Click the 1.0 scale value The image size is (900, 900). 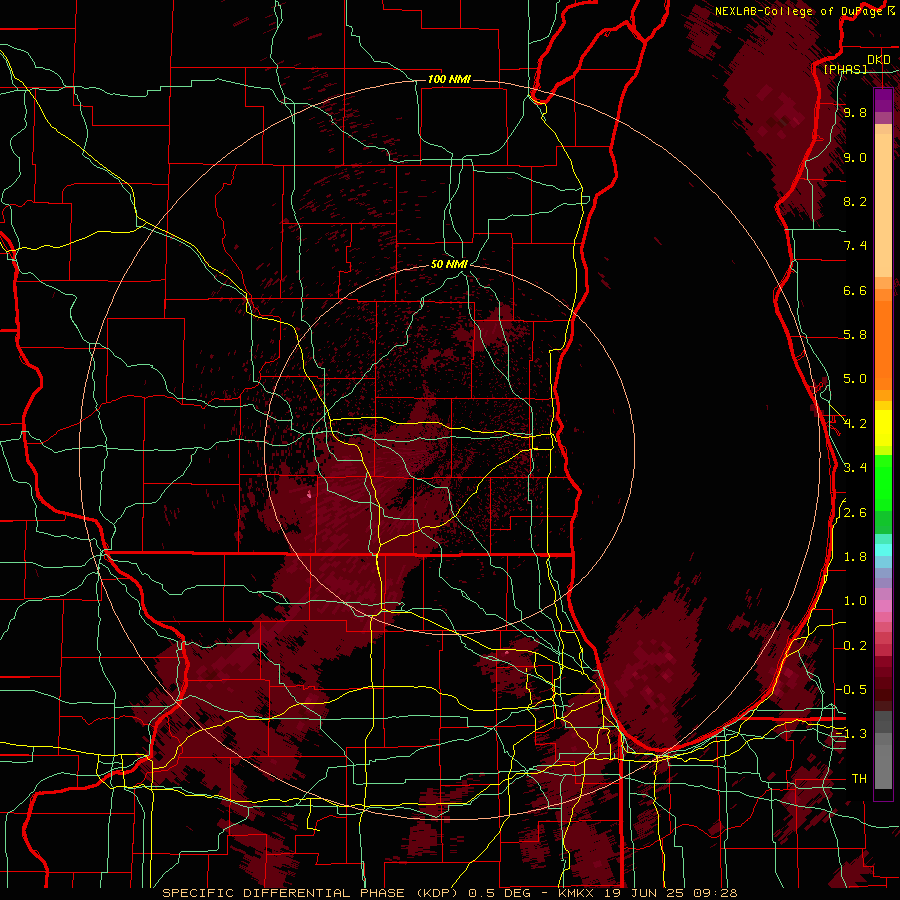(x=855, y=601)
